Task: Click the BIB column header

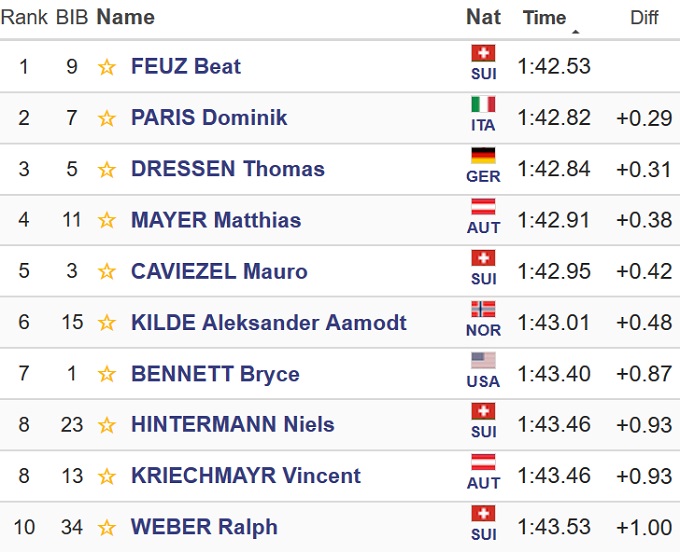Action: click(x=71, y=17)
